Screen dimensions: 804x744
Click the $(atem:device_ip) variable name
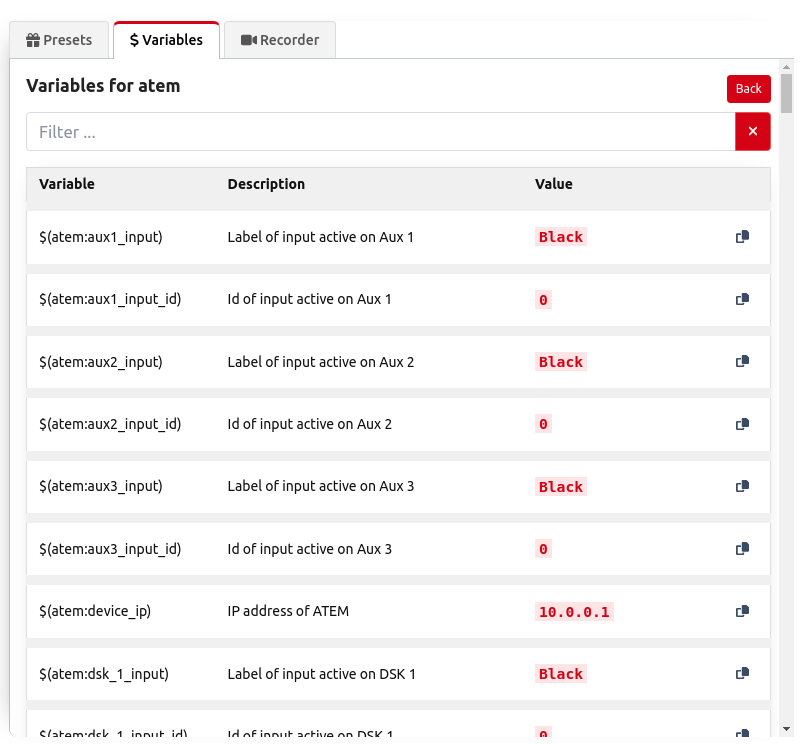point(95,611)
